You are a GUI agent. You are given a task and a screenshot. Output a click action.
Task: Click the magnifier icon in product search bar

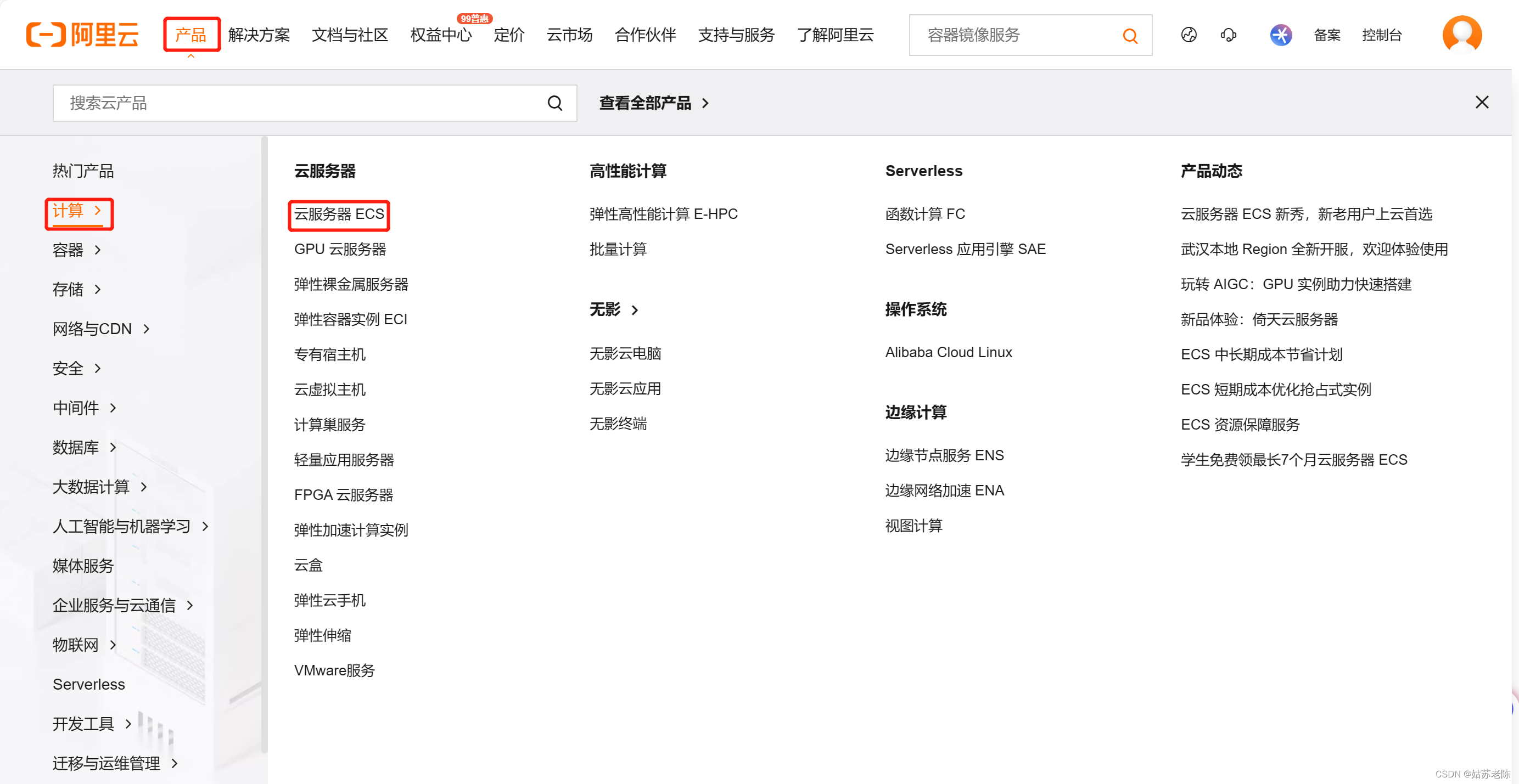[555, 103]
